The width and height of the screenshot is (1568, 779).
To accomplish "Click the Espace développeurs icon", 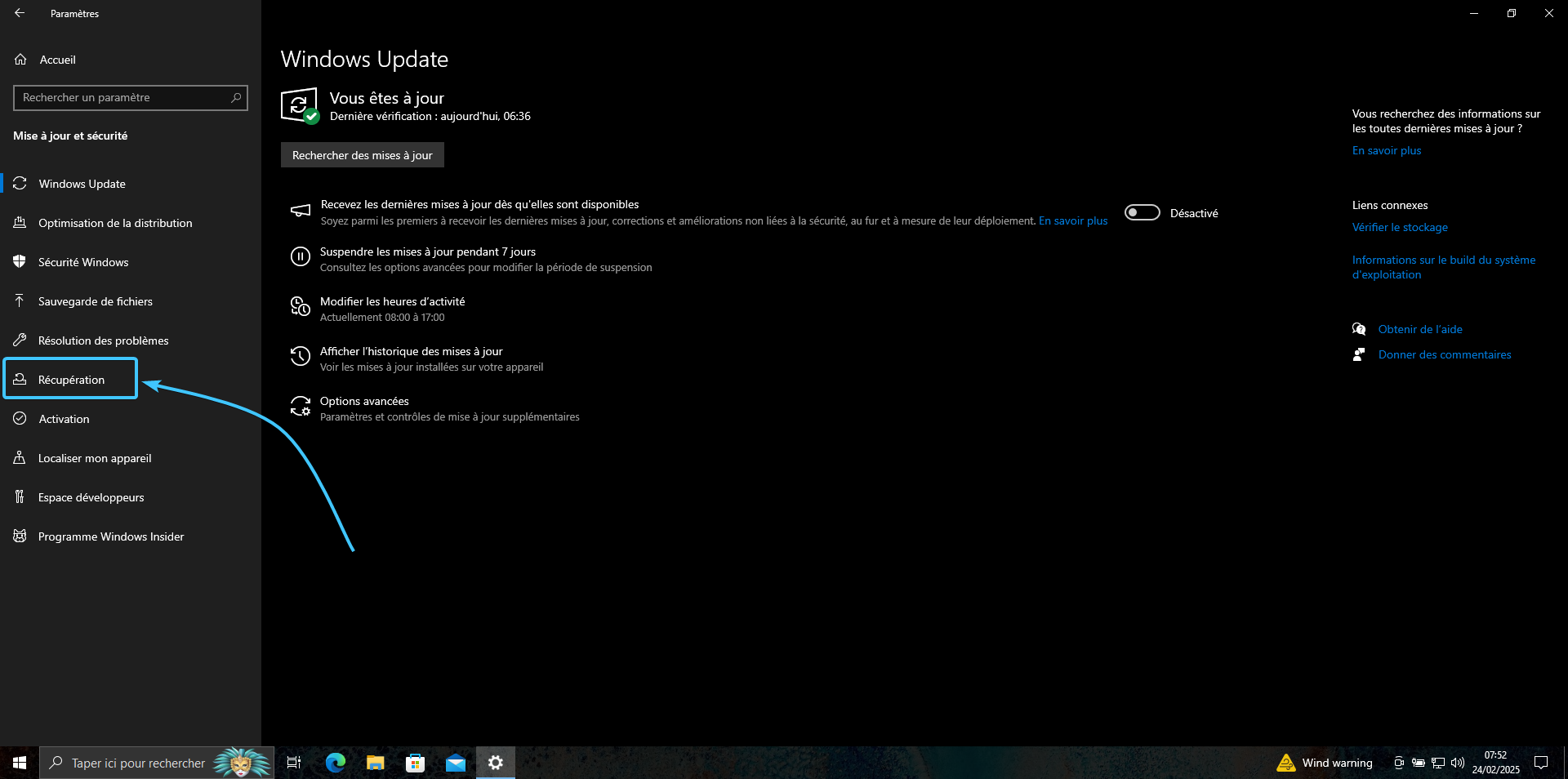I will (20, 497).
